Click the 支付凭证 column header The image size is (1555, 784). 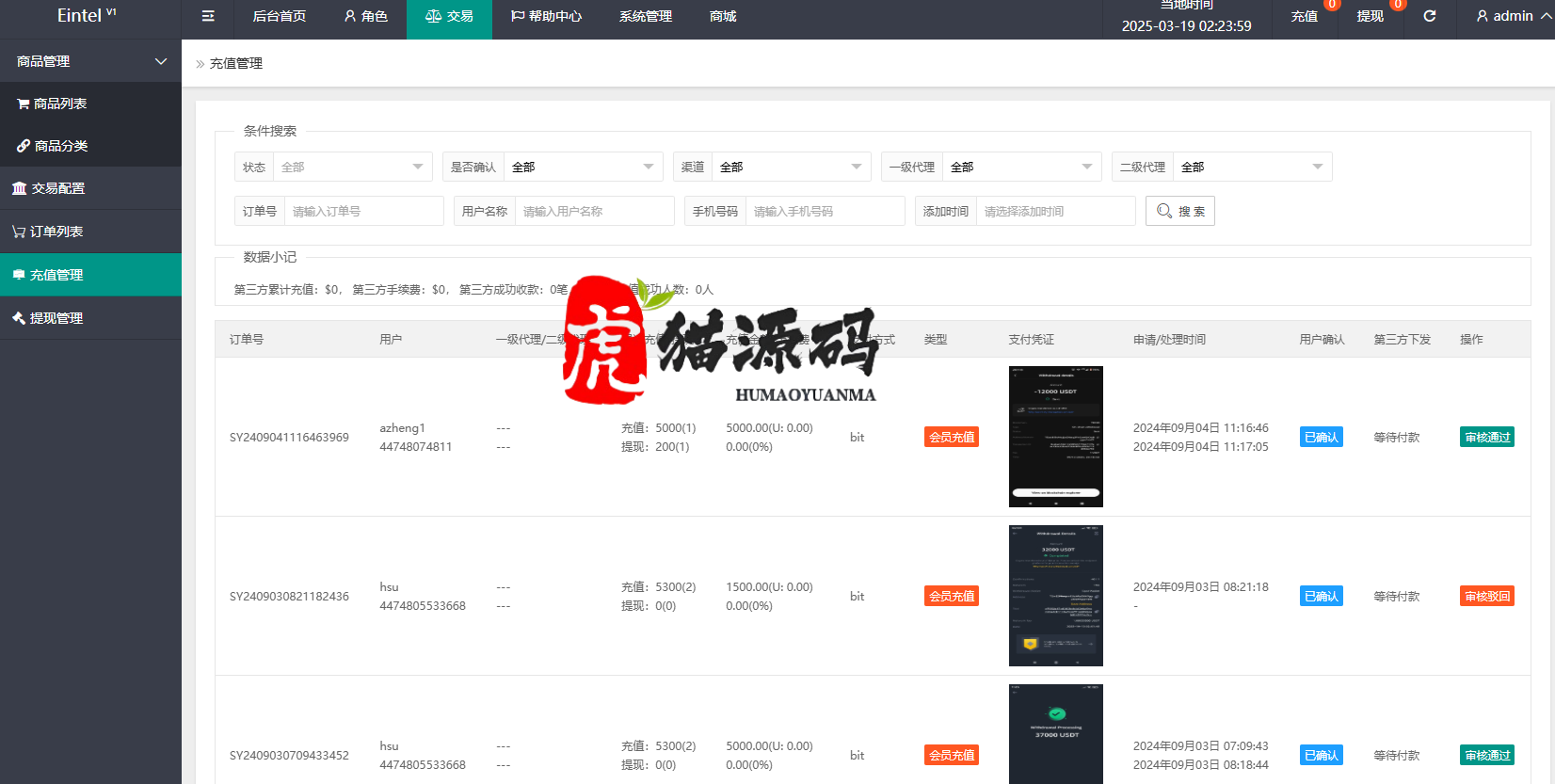click(x=1031, y=340)
